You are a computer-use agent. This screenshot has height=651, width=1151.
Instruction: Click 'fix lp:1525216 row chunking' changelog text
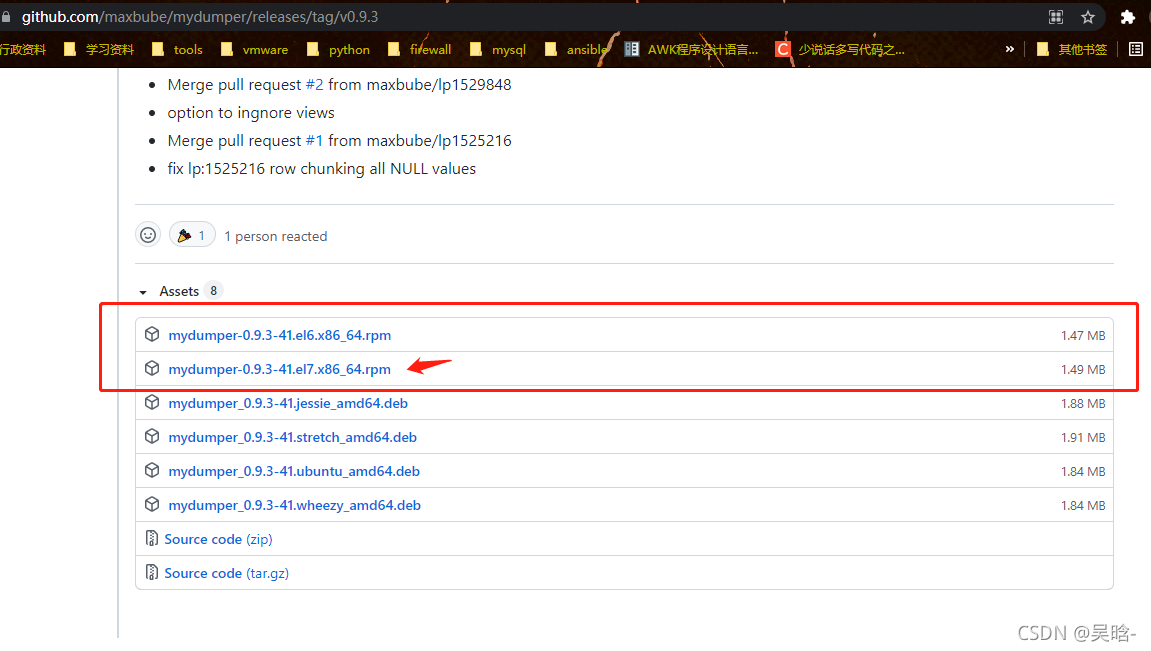(x=322, y=169)
